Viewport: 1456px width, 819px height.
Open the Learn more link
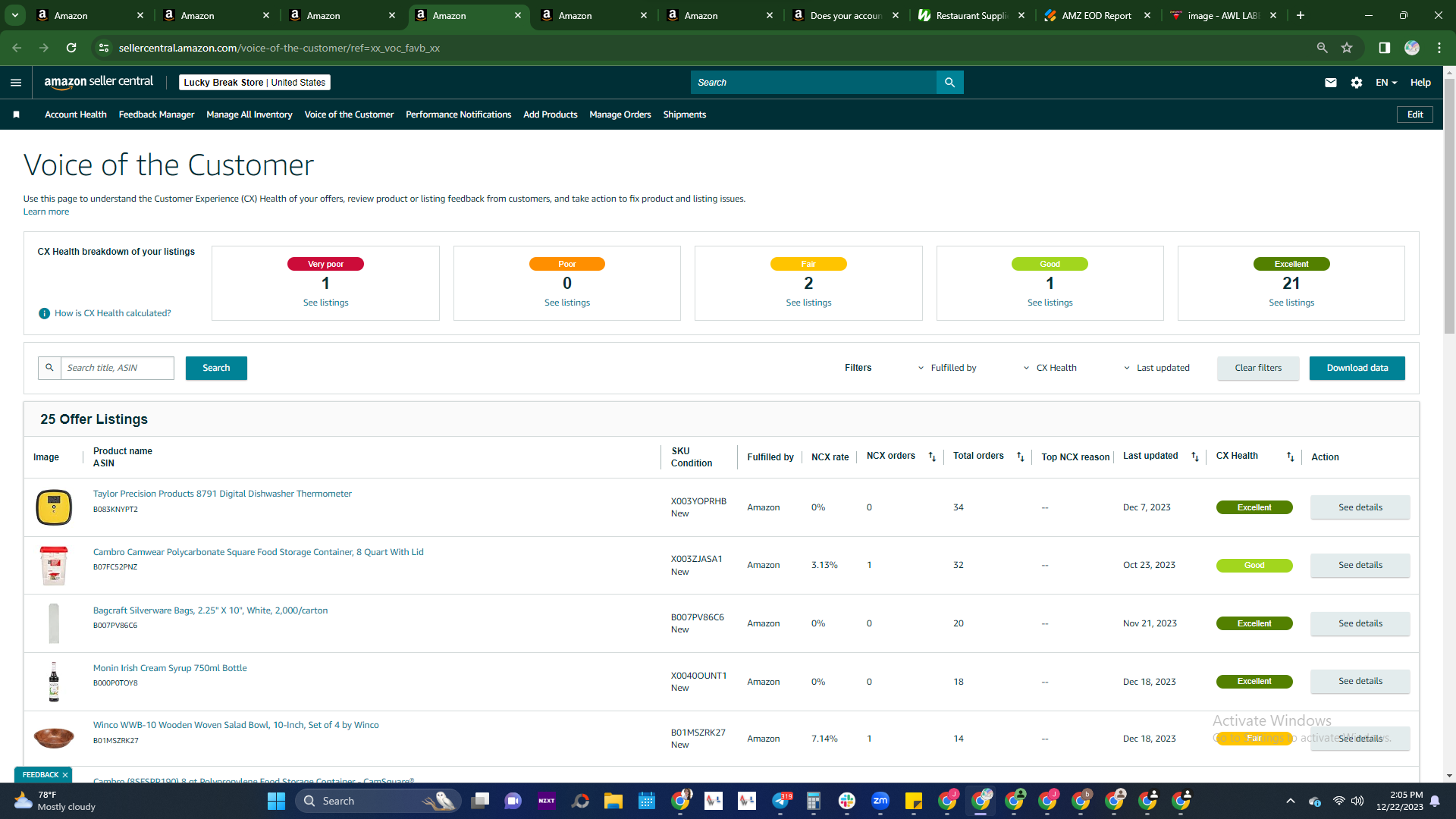click(46, 212)
